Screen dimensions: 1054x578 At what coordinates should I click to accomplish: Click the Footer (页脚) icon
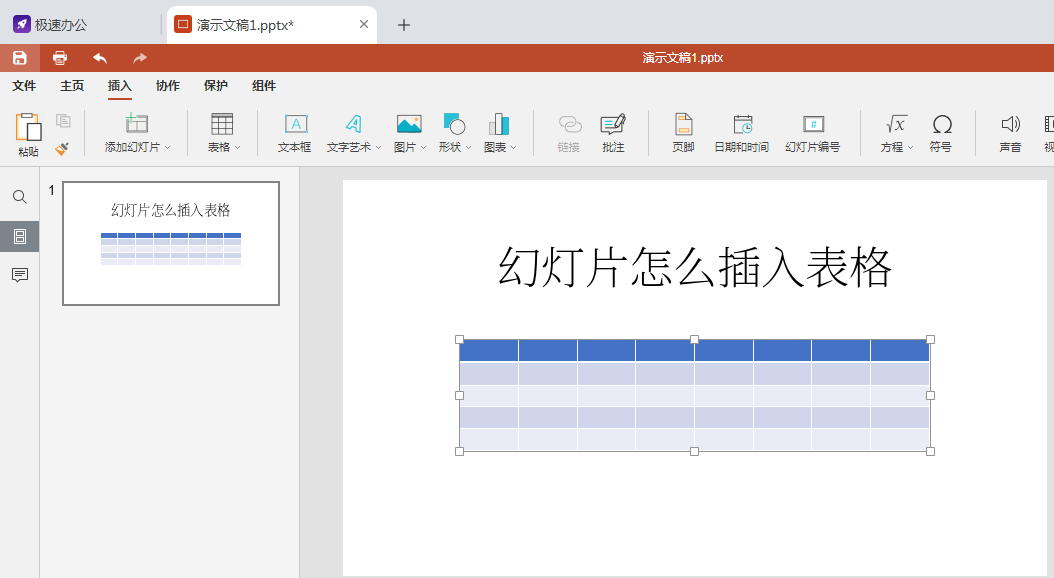[684, 124]
